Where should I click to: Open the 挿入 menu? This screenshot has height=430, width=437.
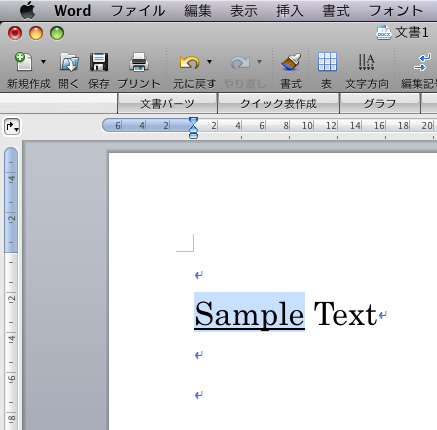[x=290, y=11]
